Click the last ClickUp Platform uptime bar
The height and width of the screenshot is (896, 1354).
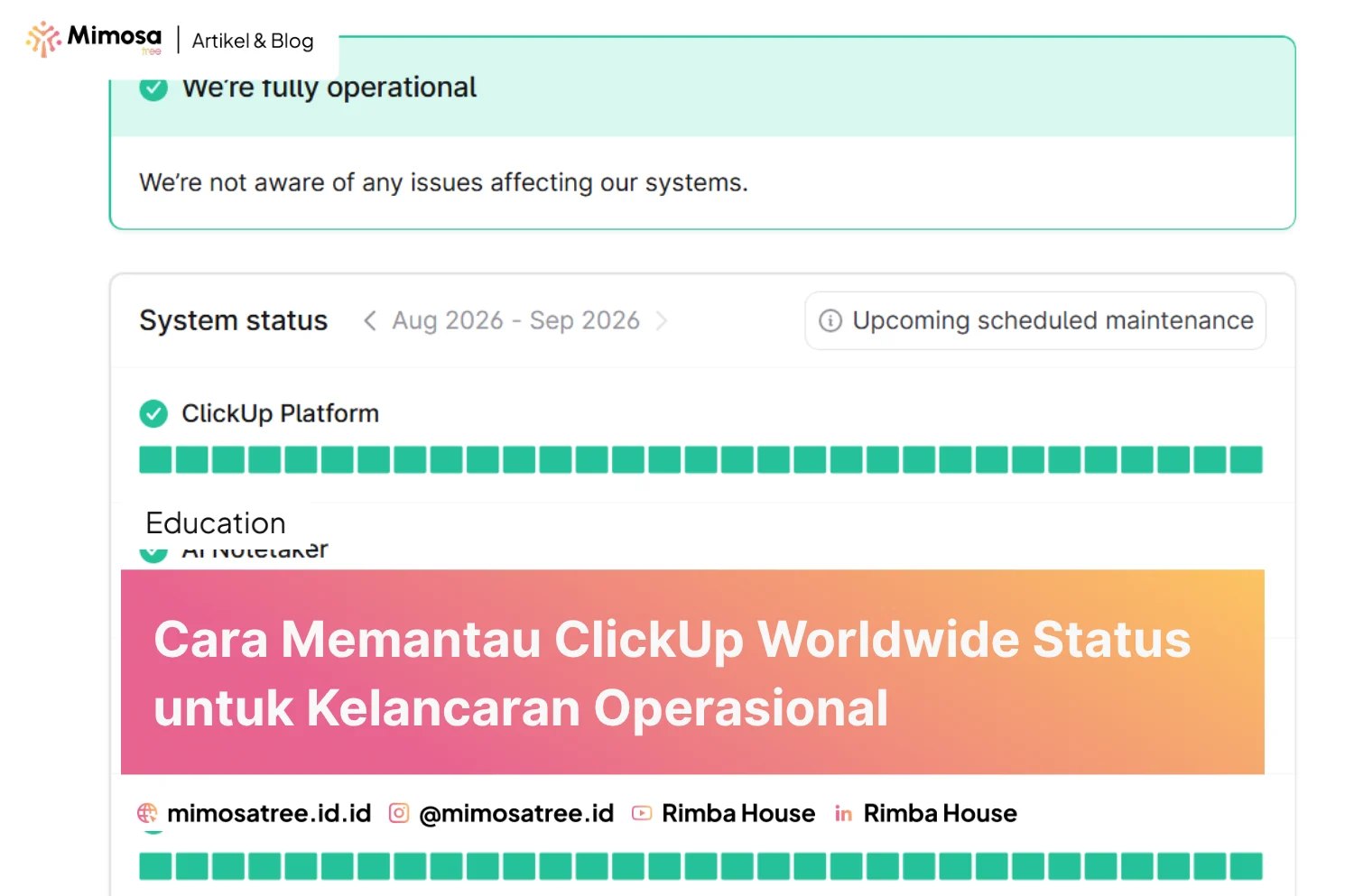[x=1246, y=459]
